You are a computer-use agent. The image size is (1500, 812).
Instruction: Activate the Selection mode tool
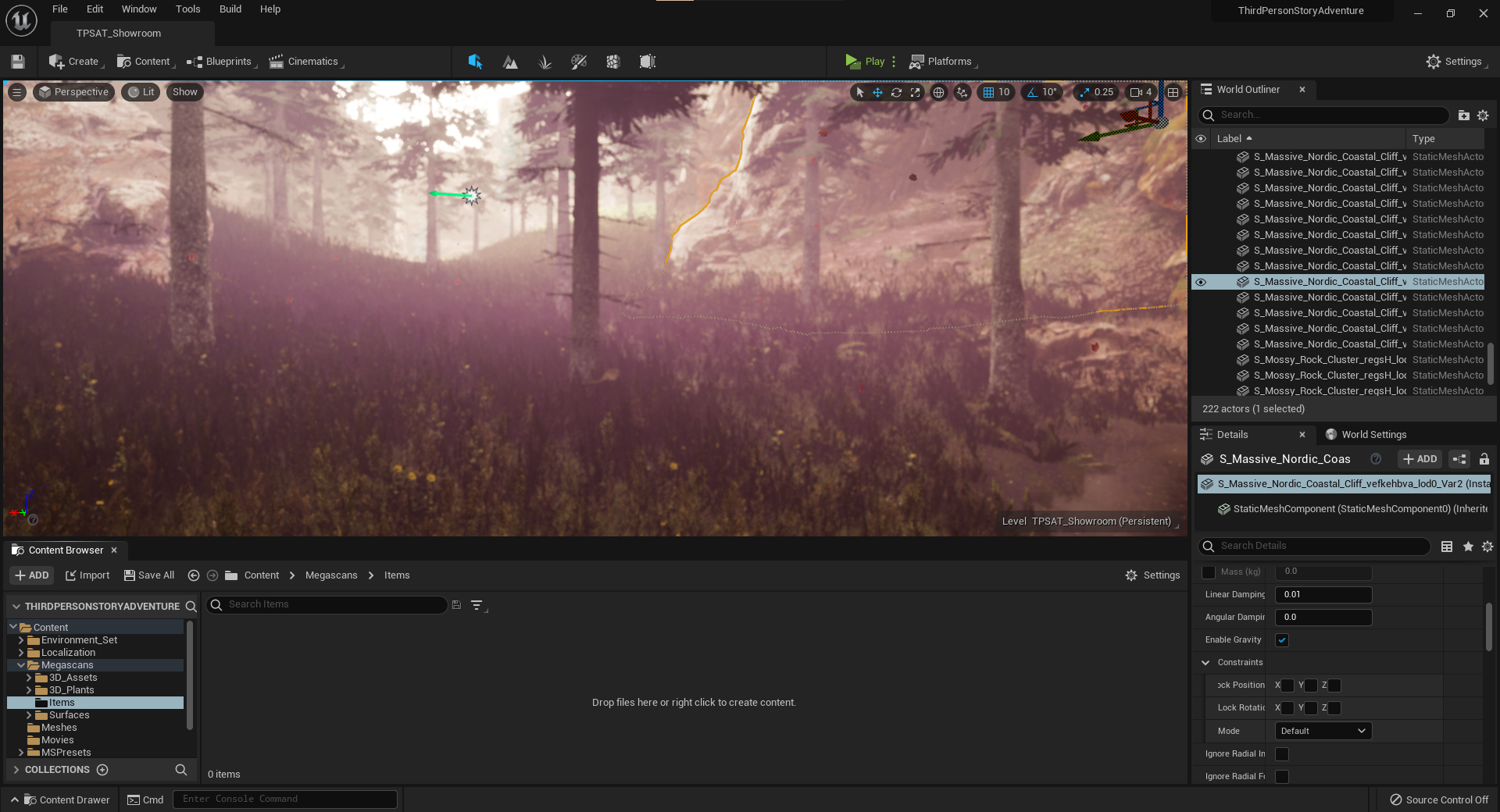[x=475, y=62]
